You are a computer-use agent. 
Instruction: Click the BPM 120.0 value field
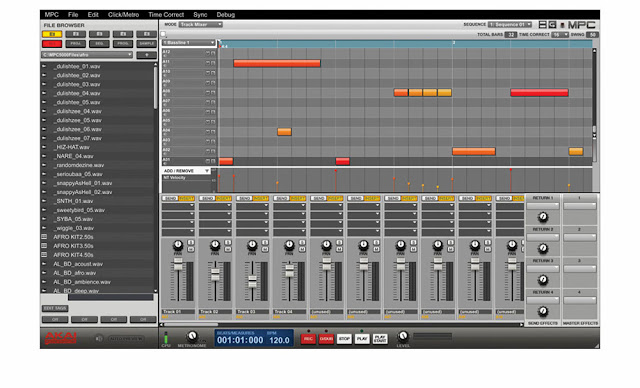[279, 340]
